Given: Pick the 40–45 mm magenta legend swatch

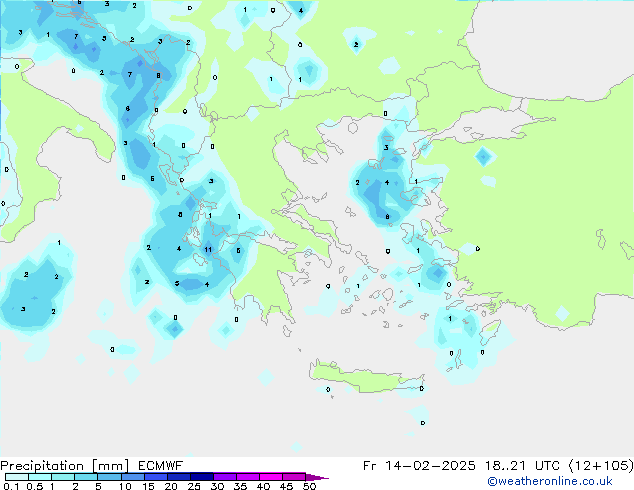Looking at the screenshot, I should coord(271,477).
